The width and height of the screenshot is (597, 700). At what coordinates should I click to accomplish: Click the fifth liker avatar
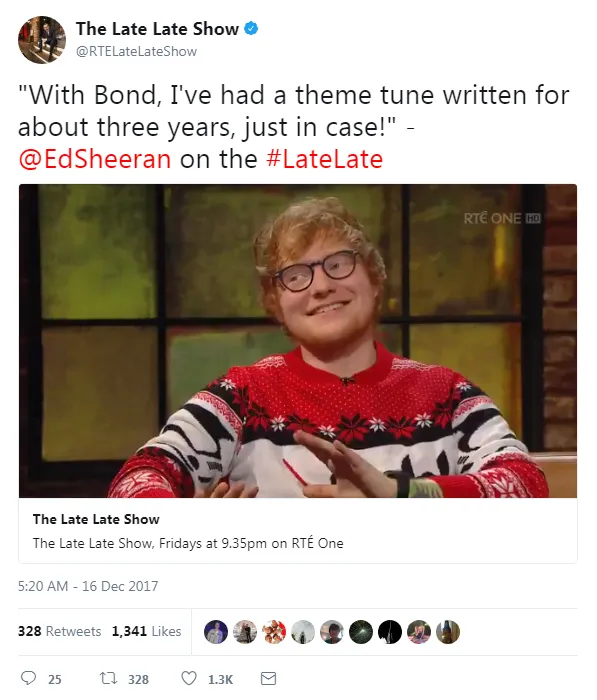pyautogui.click(x=332, y=632)
